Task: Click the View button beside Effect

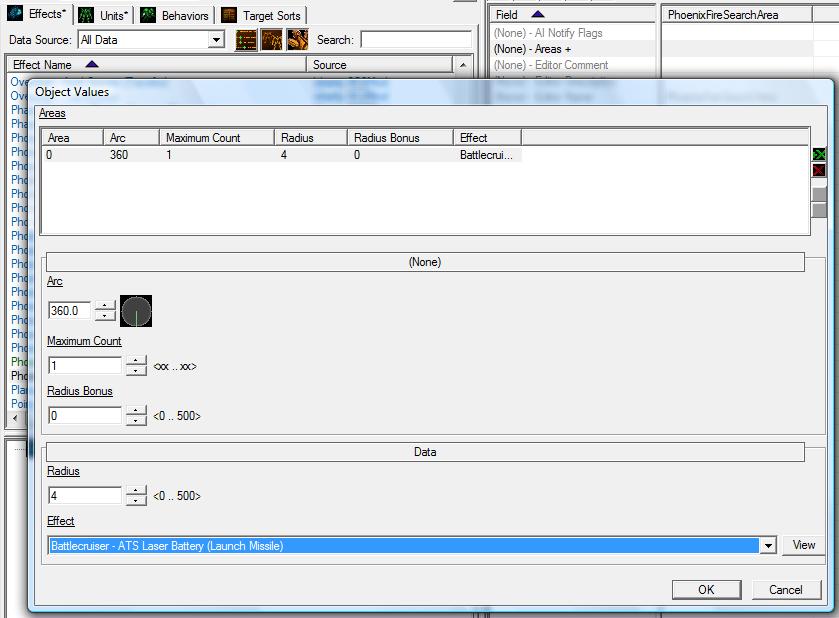Action: click(x=803, y=545)
